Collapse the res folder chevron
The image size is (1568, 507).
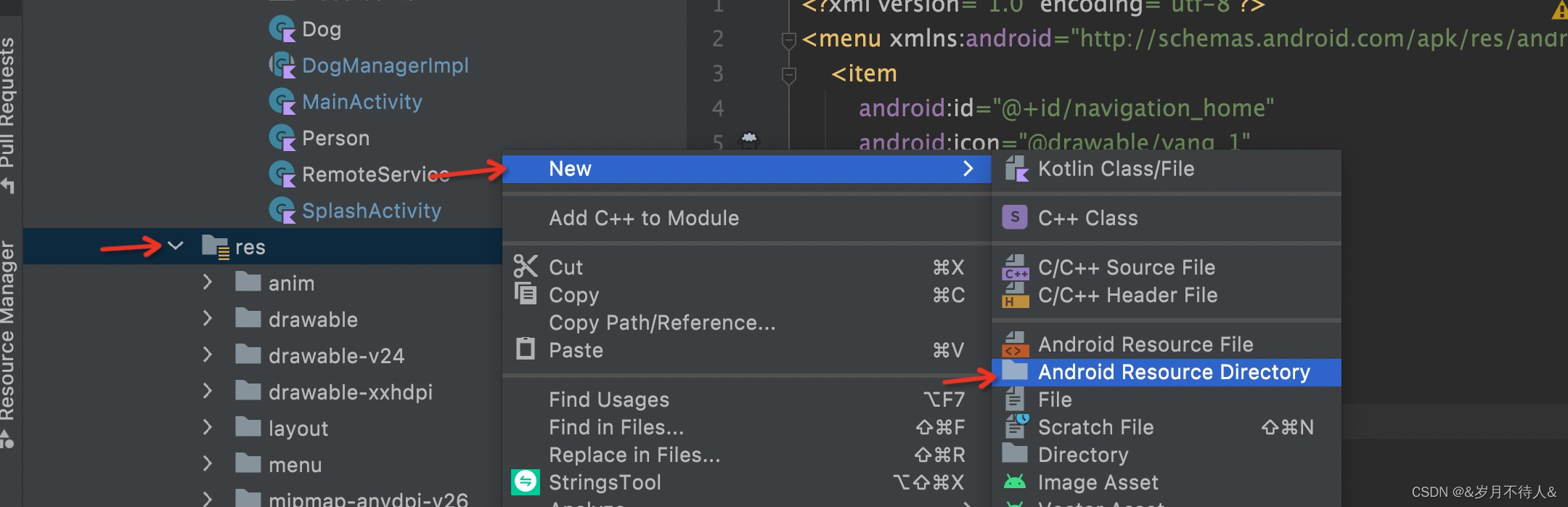click(x=176, y=246)
